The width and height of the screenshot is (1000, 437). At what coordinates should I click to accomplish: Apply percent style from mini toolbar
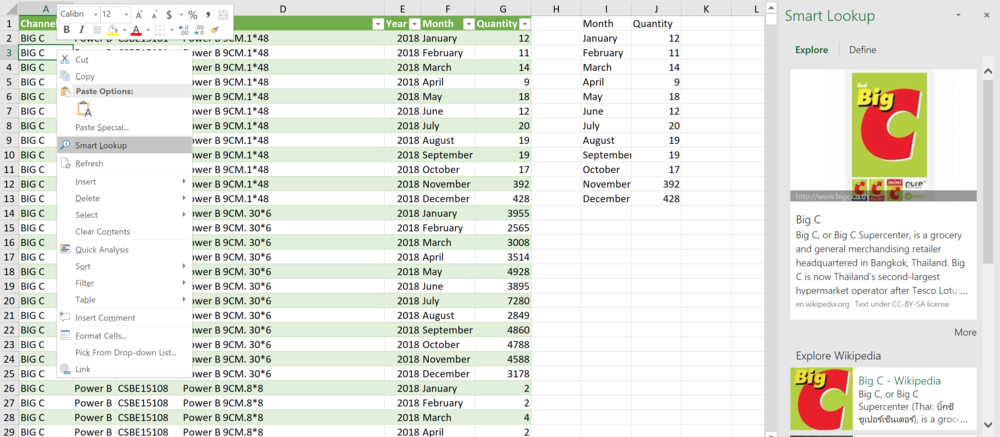(x=192, y=15)
